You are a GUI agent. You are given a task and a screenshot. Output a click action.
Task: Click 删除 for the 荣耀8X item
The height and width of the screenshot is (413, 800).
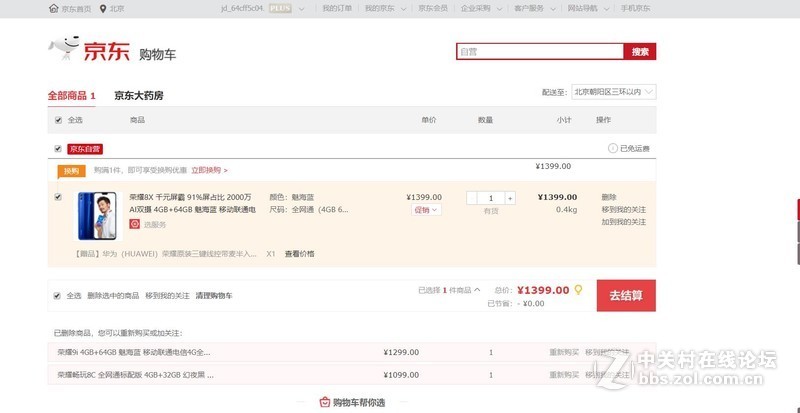coord(609,197)
